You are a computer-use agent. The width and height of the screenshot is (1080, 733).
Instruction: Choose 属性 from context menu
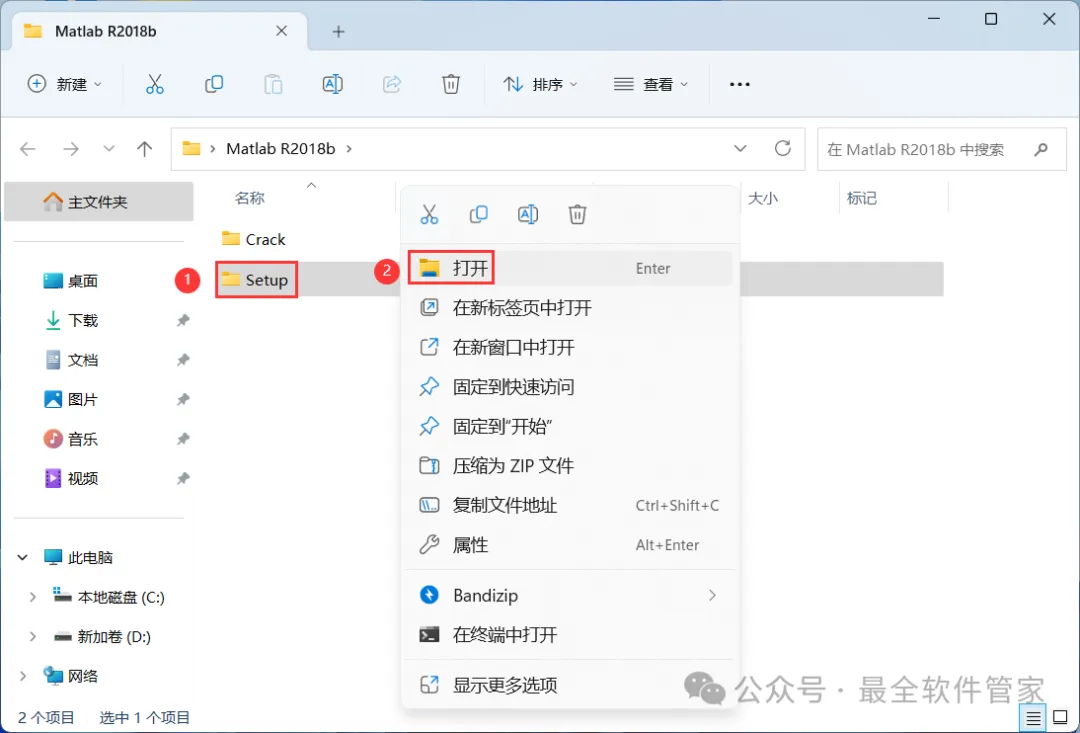570,545
